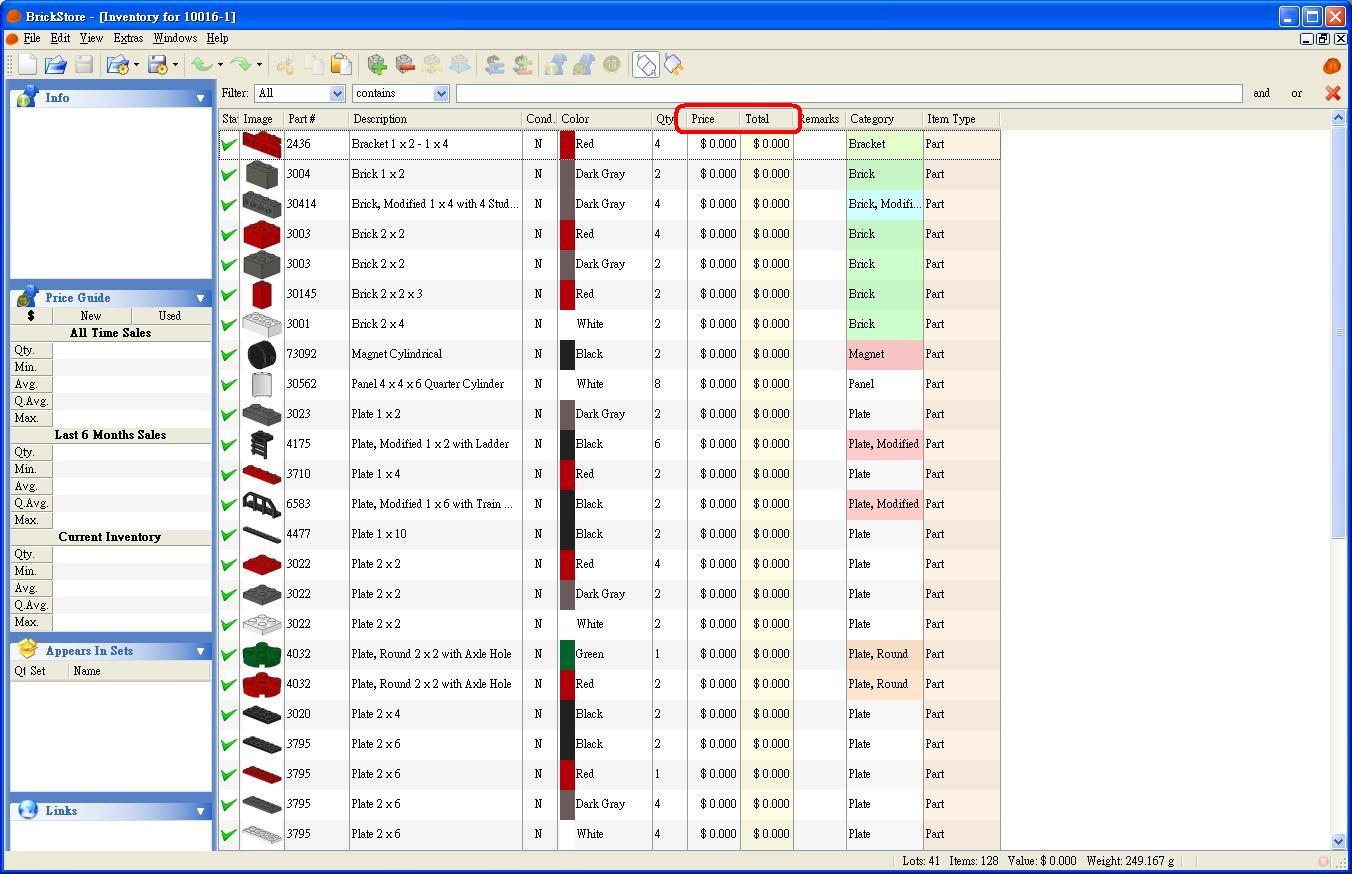The width and height of the screenshot is (1352, 874).
Task: Open the File menu
Action: pyautogui.click(x=32, y=38)
